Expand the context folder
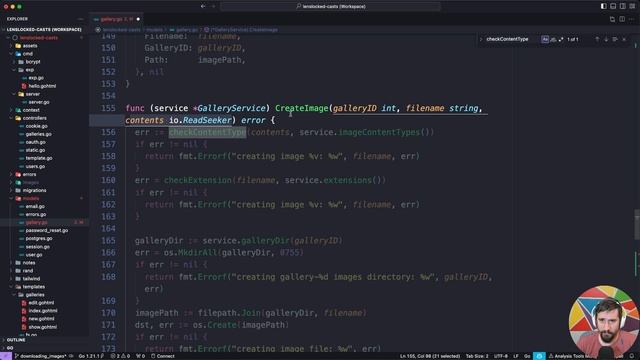640x360 pixels. pyautogui.click(x=31, y=110)
